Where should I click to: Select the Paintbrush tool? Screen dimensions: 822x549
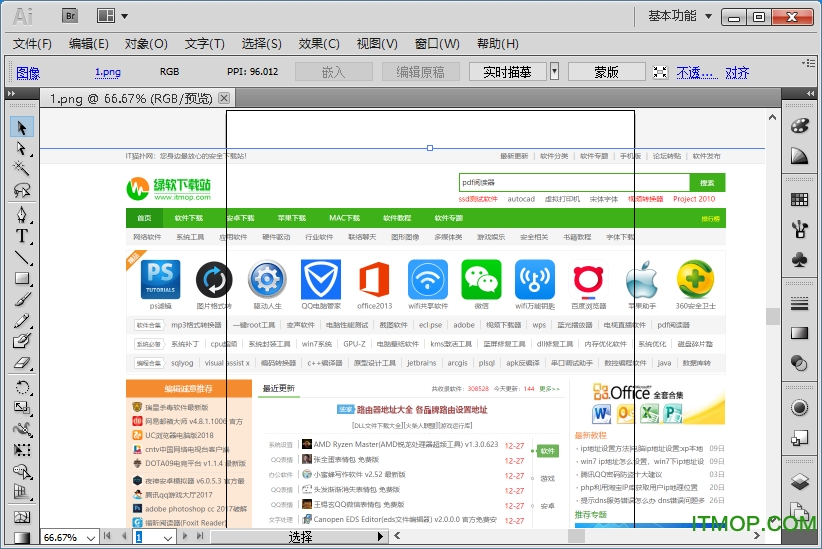tap(21, 299)
